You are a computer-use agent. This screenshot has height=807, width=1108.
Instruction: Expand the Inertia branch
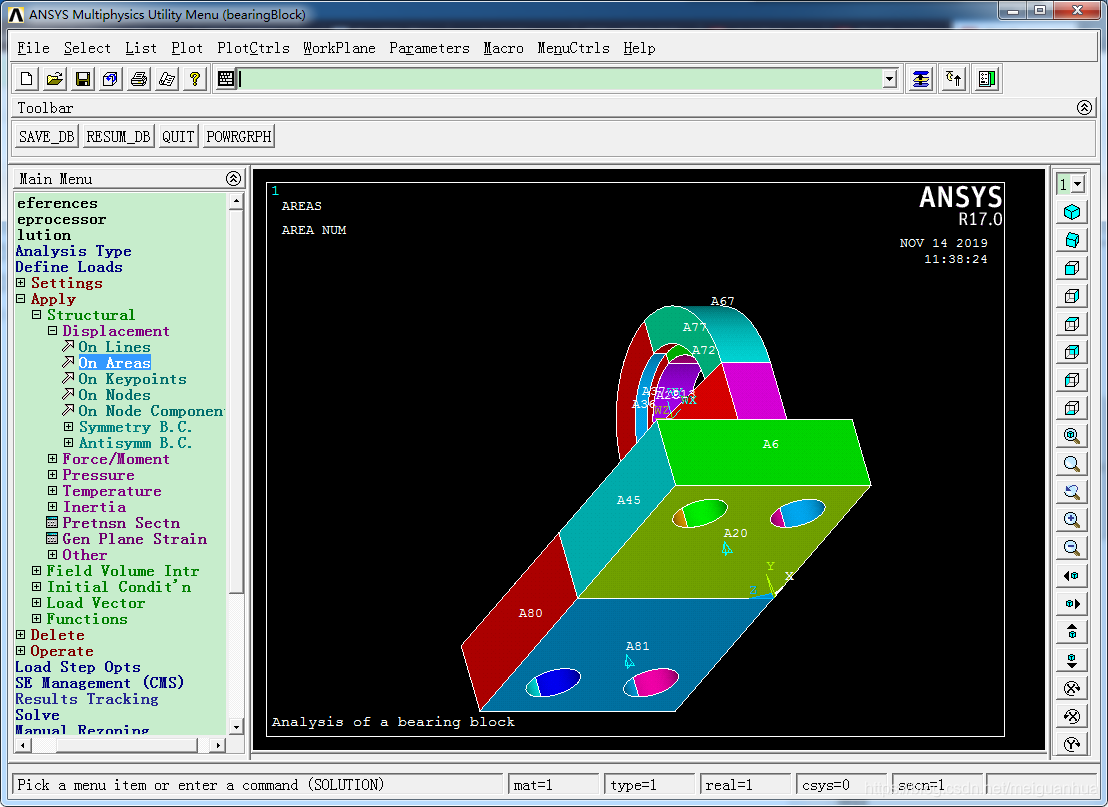52,507
